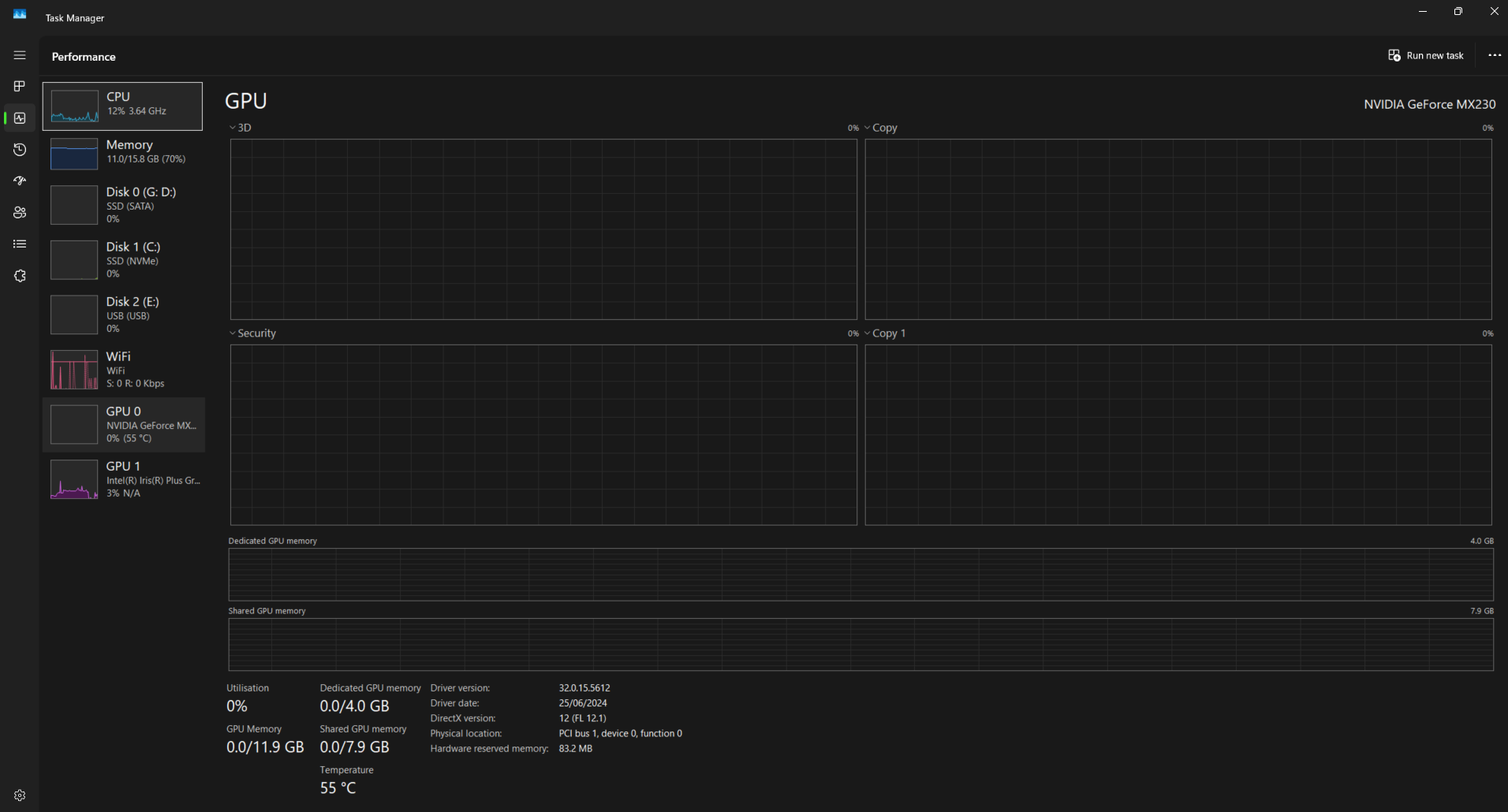Open the Details list page icon
Screen dimensions: 1508x812
(x=20, y=244)
